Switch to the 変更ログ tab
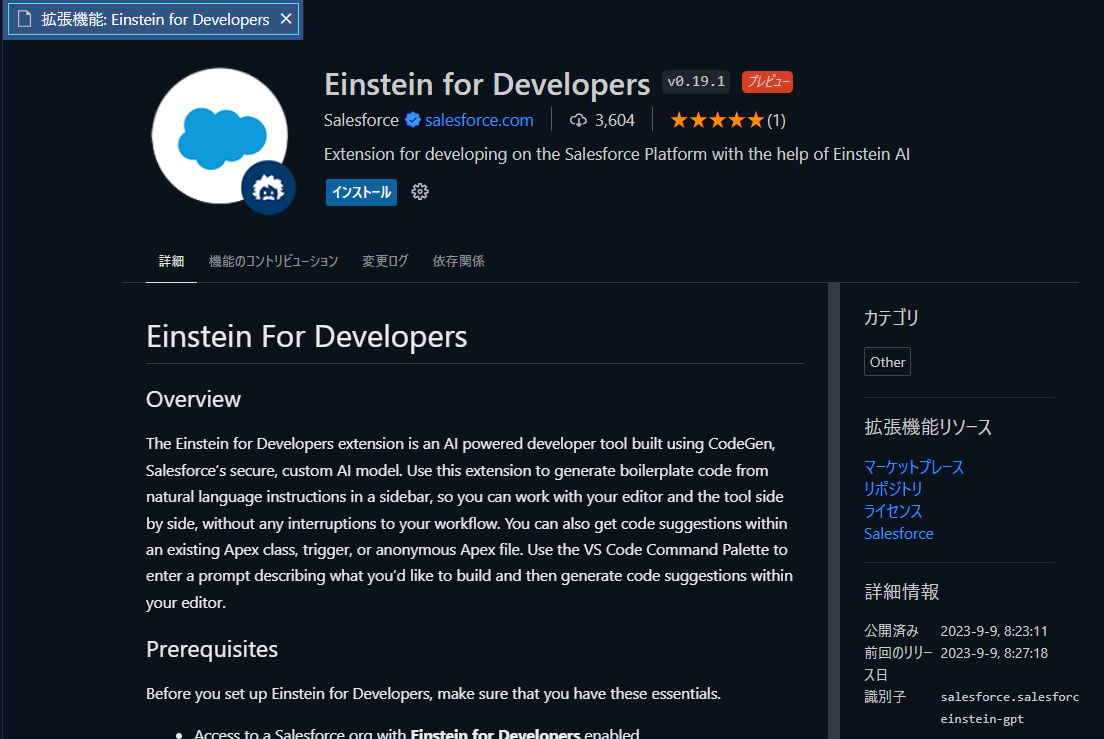1104x739 pixels. coord(384,261)
